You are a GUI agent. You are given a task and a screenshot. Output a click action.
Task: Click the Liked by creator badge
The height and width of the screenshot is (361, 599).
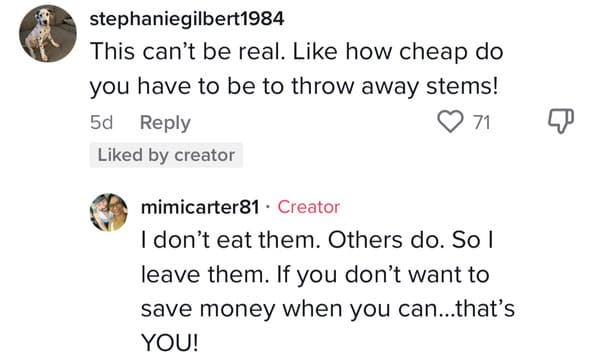[x=166, y=155]
